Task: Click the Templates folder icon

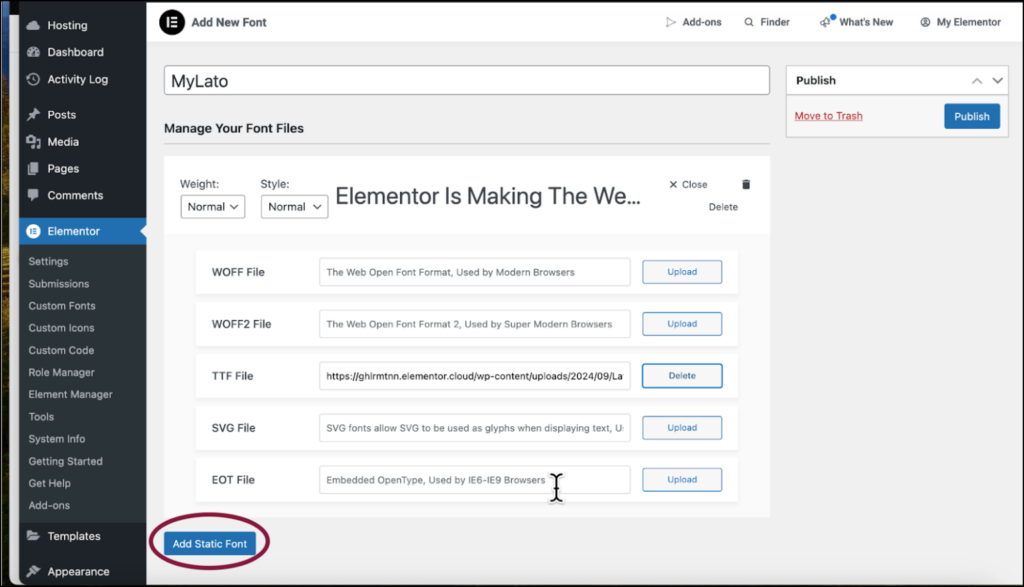Action: [33, 535]
